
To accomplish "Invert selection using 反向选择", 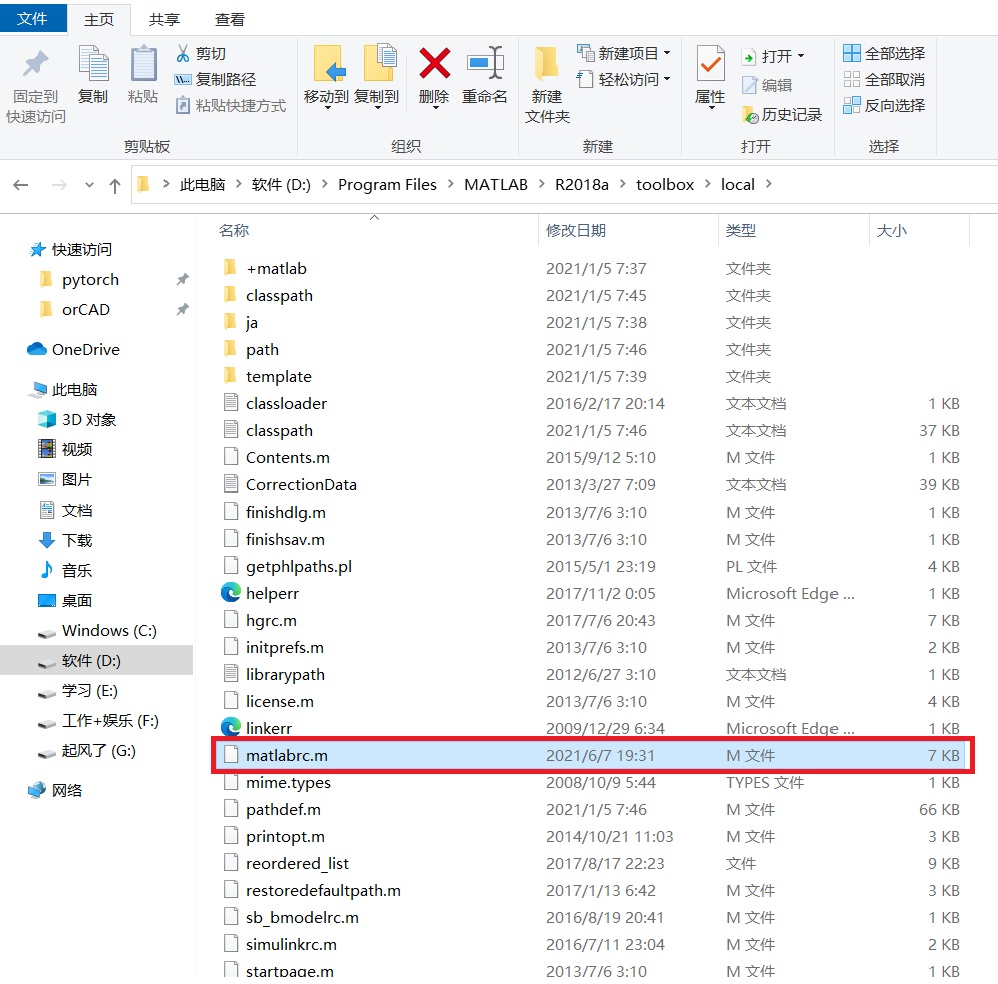I will (883, 105).
